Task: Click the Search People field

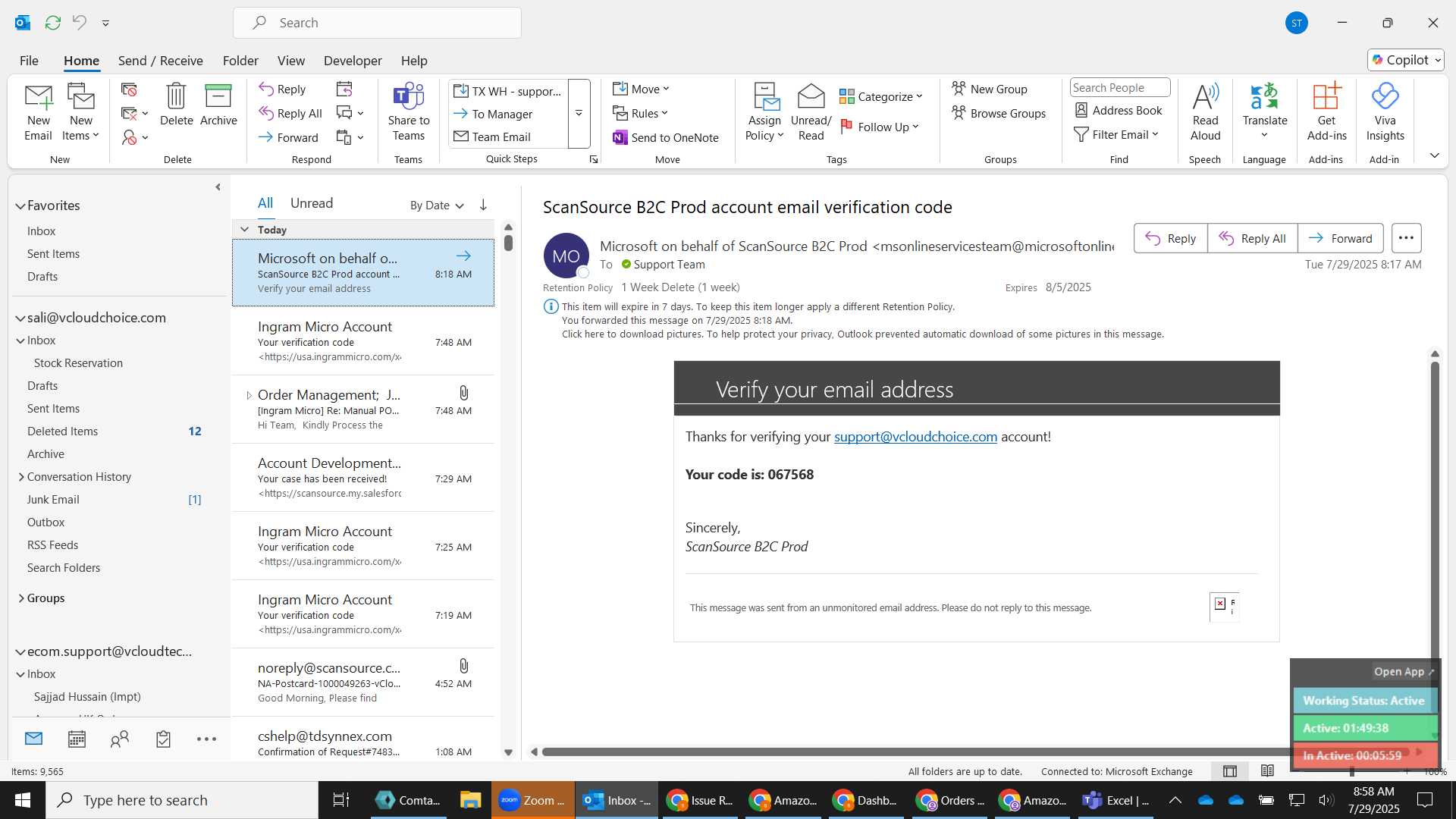Action: click(x=1119, y=88)
